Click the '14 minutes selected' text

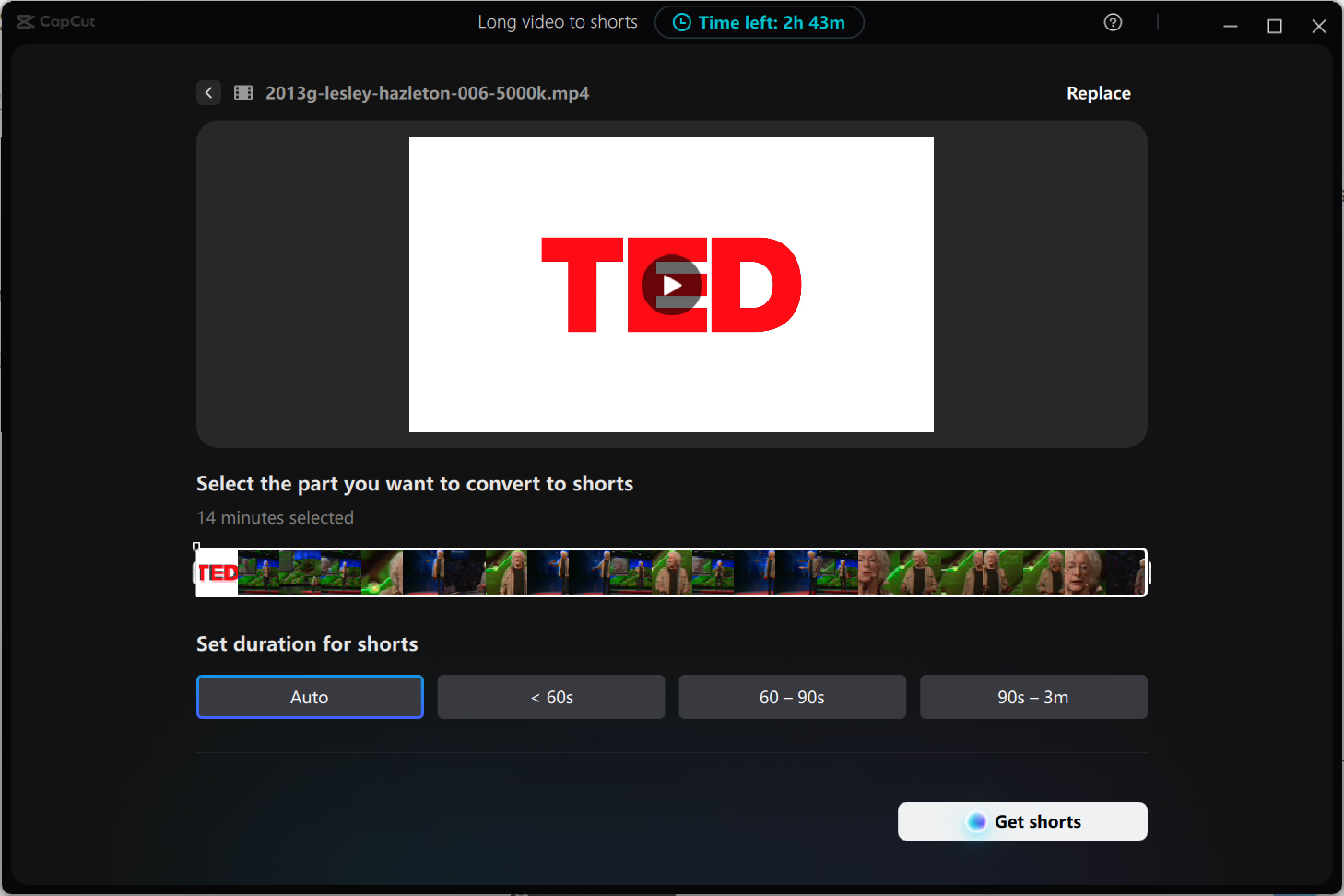[x=275, y=518]
